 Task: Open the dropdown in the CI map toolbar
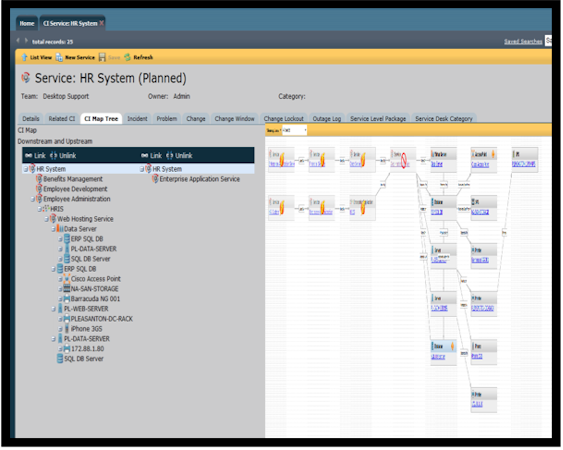(294, 130)
